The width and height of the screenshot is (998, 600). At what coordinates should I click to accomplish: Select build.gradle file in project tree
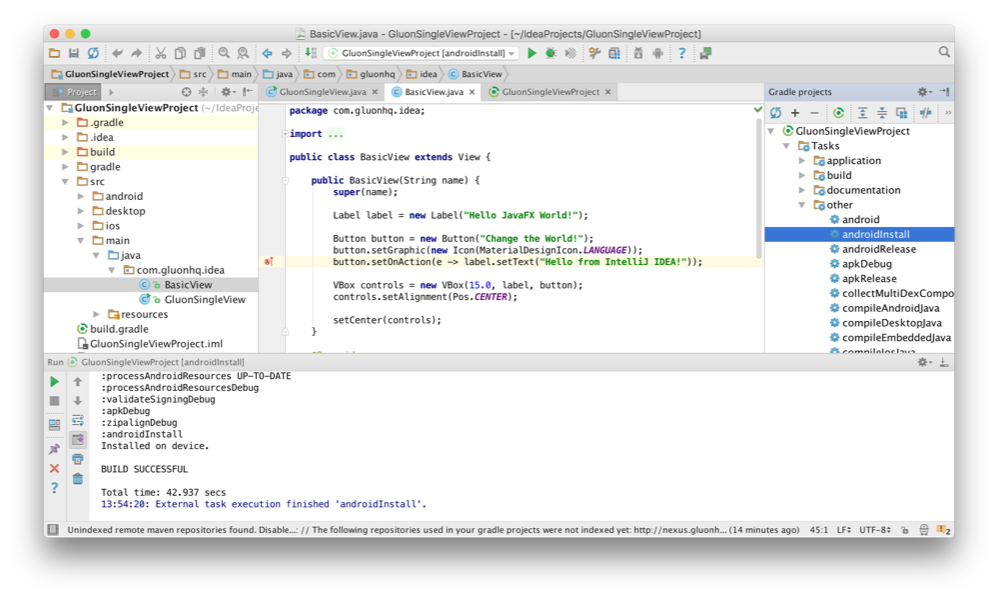119,329
